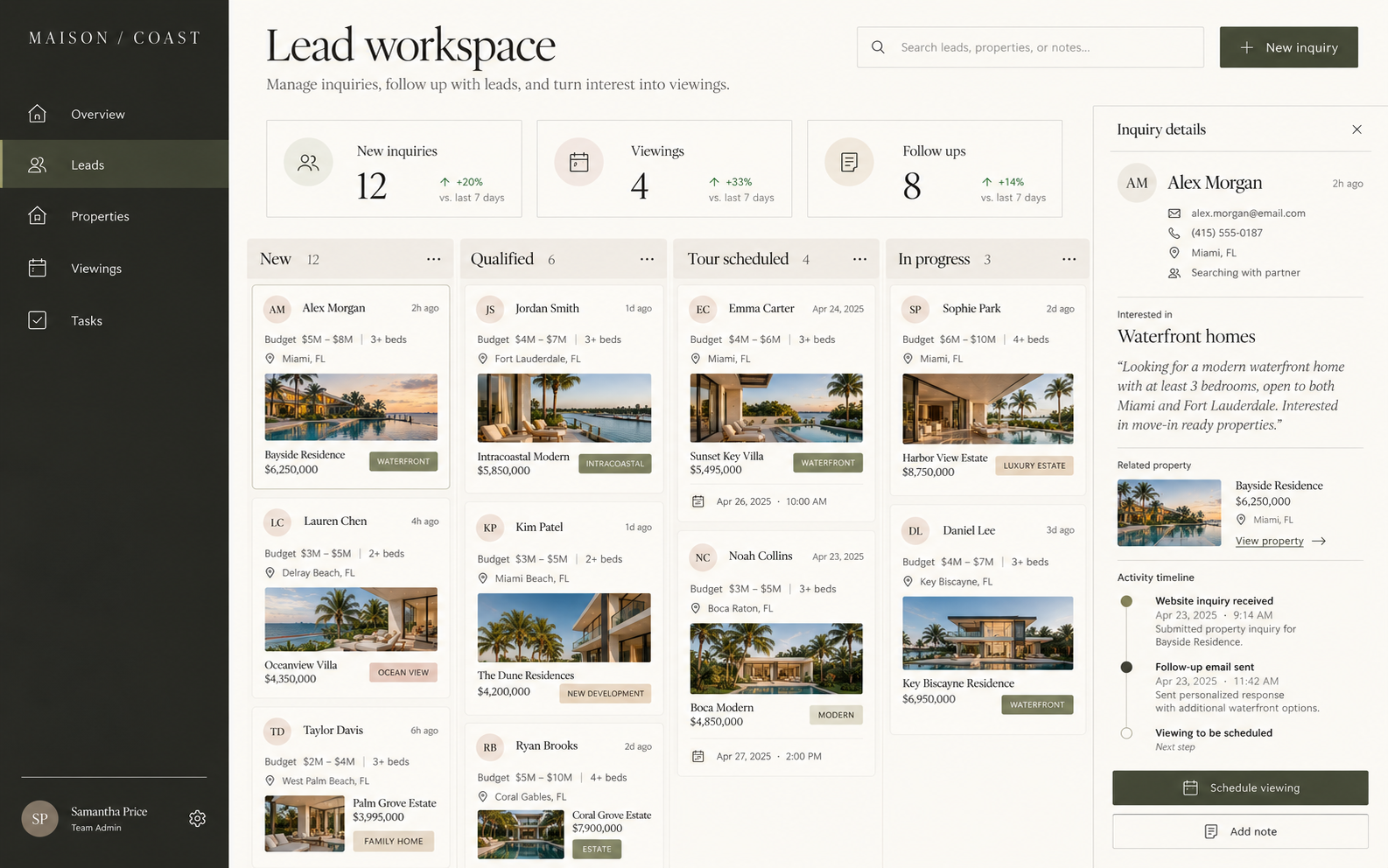The width and height of the screenshot is (1388, 868).
Task: Open Samantha Price SP avatar
Action: click(x=39, y=818)
